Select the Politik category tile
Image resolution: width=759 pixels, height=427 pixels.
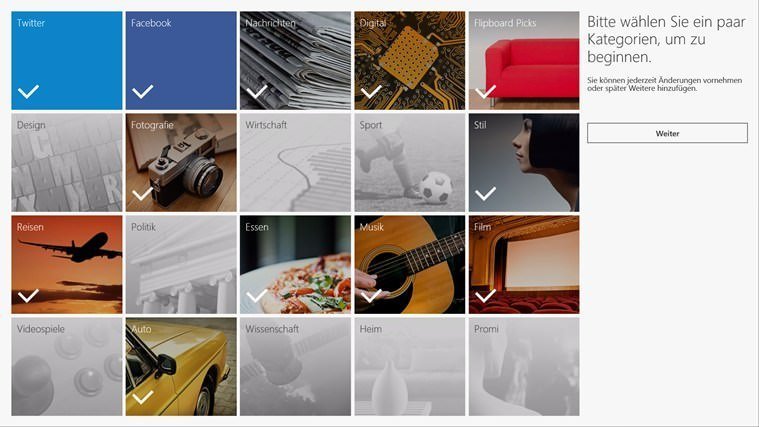181,265
